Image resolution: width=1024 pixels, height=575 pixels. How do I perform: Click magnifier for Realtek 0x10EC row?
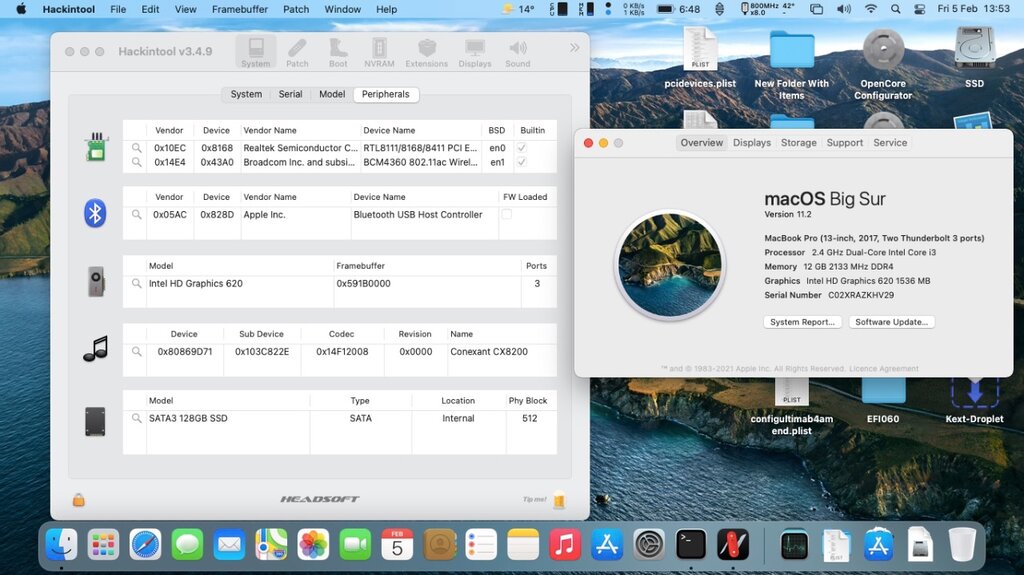click(x=136, y=148)
